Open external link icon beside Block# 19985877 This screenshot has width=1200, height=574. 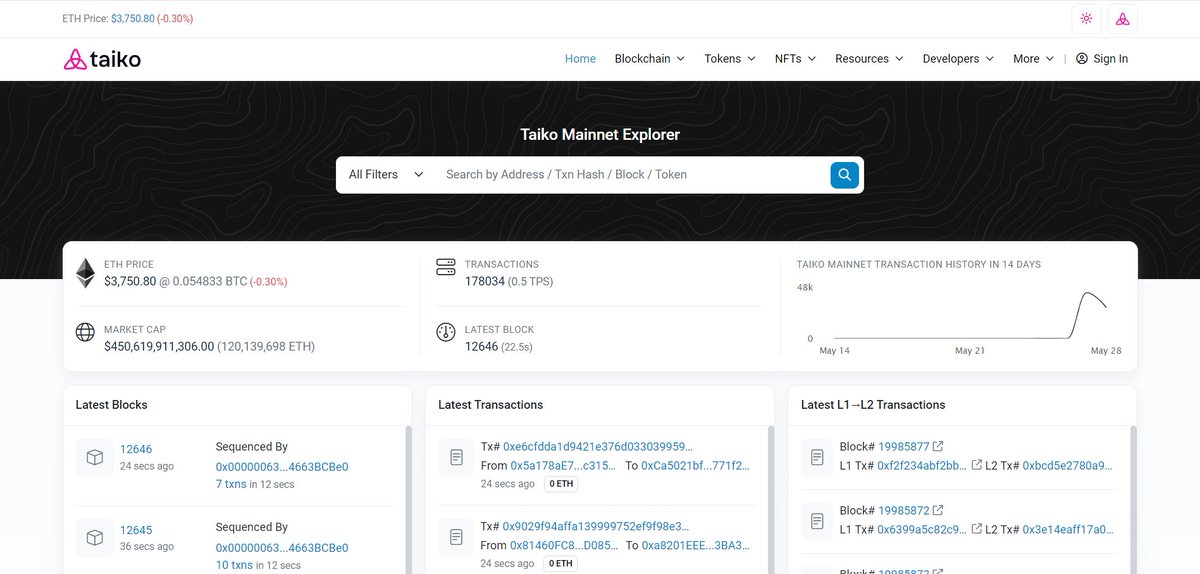coord(938,446)
